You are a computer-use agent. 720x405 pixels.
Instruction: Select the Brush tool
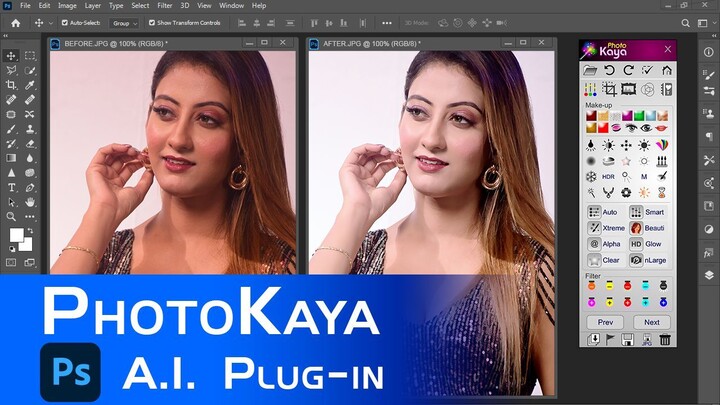[11, 129]
